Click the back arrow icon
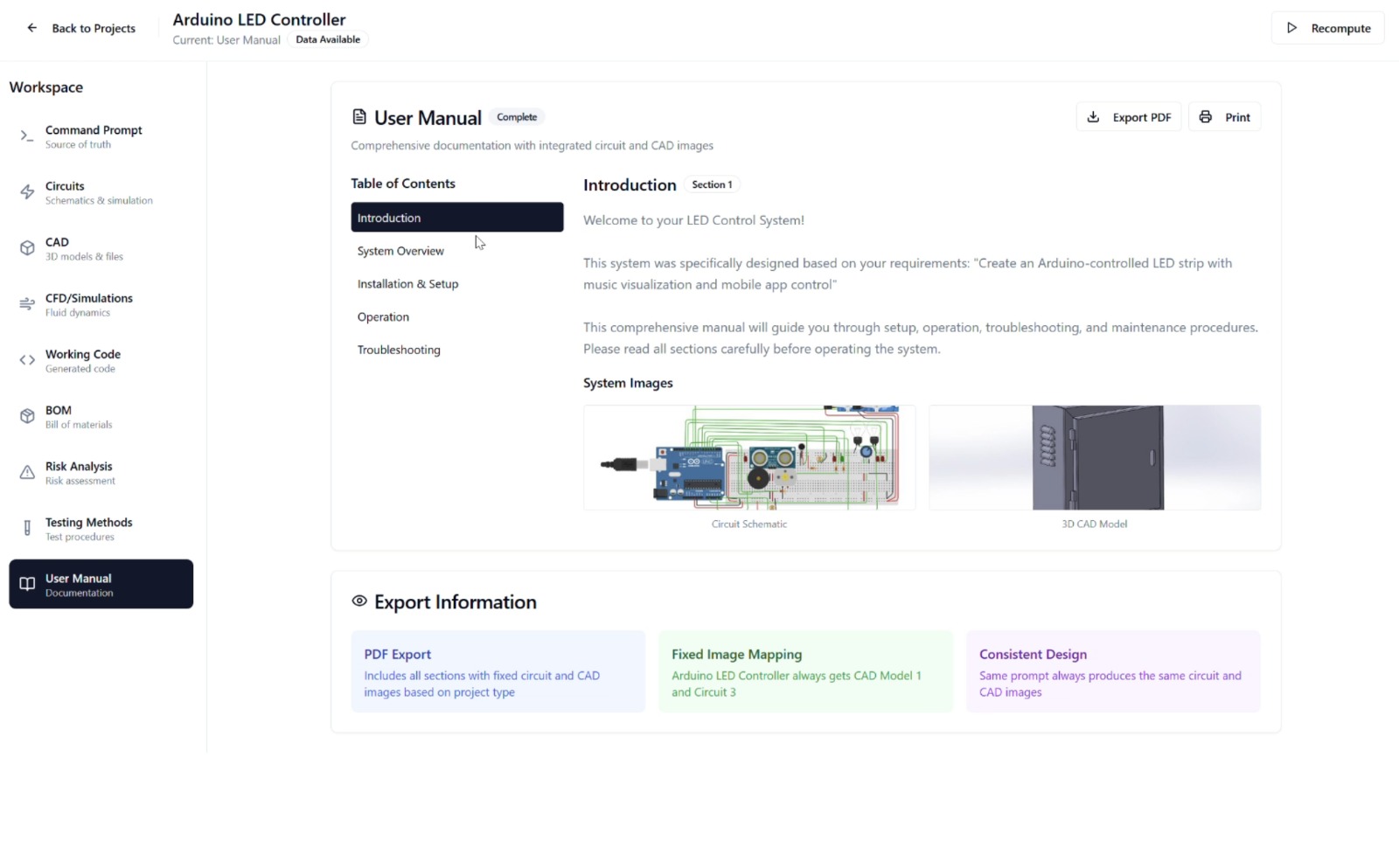Screen dimensions: 1399x868 coord(32,28)
